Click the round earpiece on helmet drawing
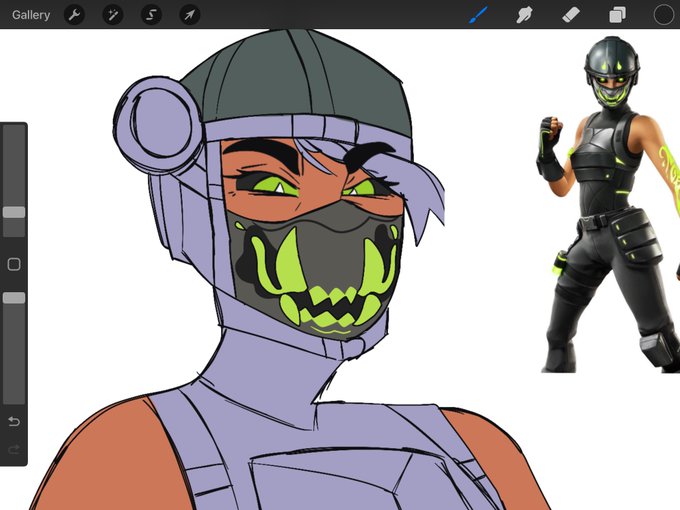The image size is (680, 510). [x=159, y=124]
